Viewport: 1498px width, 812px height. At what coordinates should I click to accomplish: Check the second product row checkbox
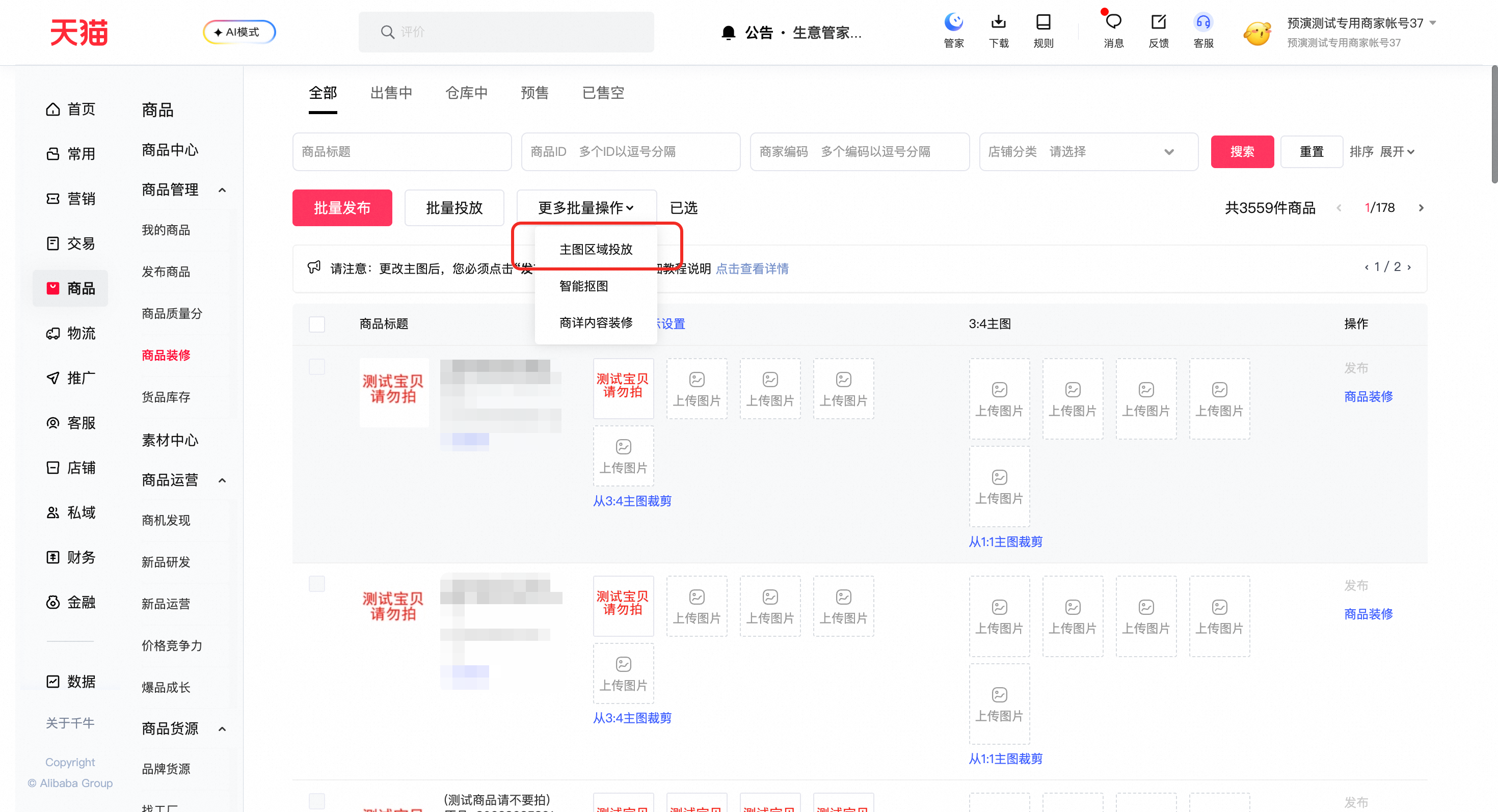pyautogui.click(x=317, y=584)
